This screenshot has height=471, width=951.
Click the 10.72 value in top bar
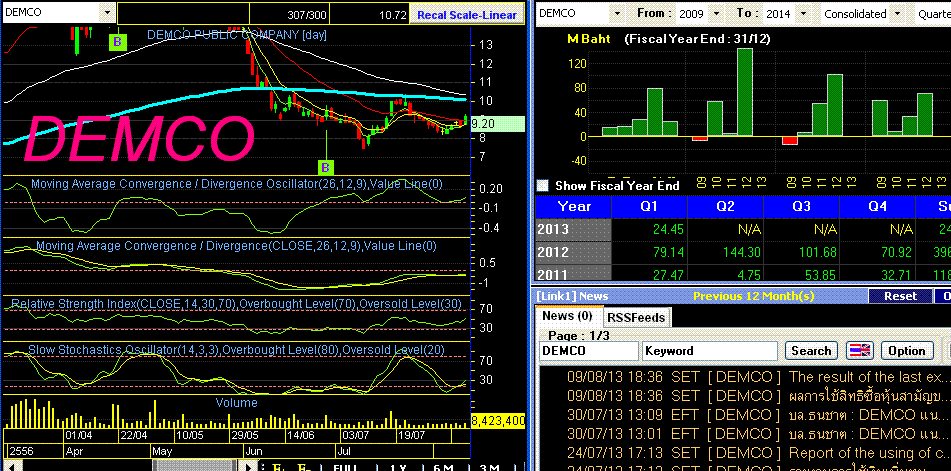click(392, 16)
